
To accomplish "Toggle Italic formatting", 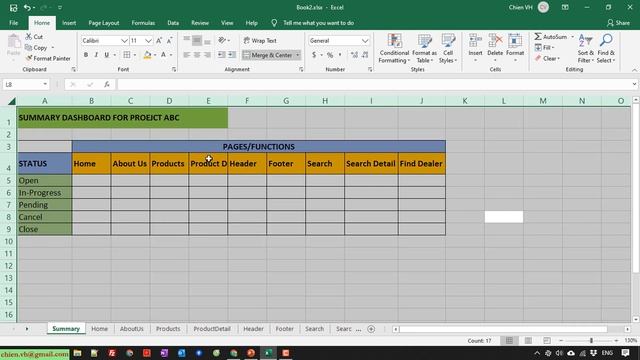I will coord(96,55).
